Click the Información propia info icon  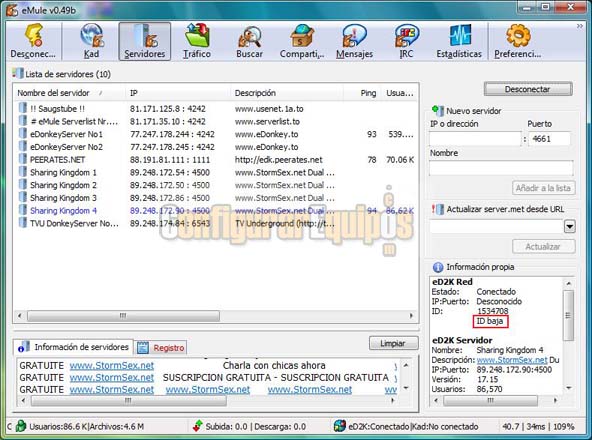(x=438, y=267)
